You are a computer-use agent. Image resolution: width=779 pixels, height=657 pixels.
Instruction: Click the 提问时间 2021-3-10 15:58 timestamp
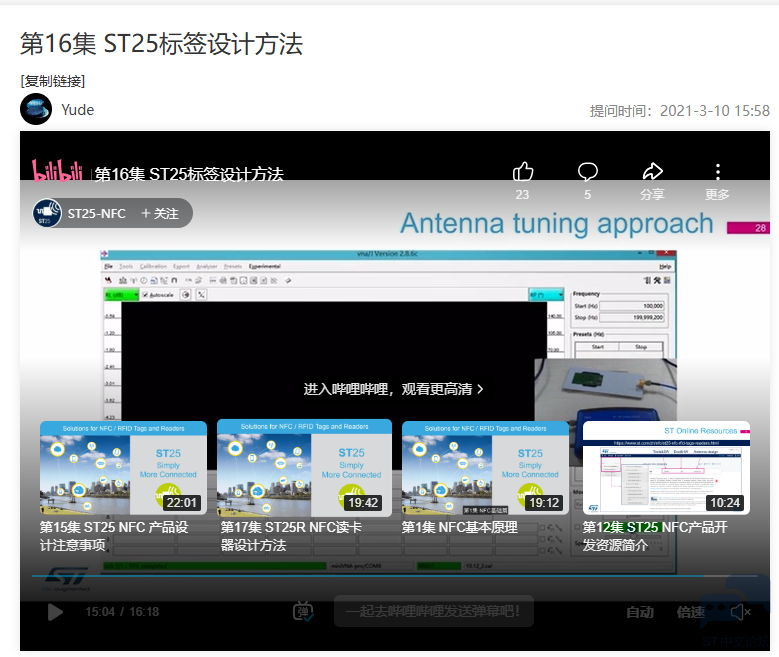coord(680,111)
